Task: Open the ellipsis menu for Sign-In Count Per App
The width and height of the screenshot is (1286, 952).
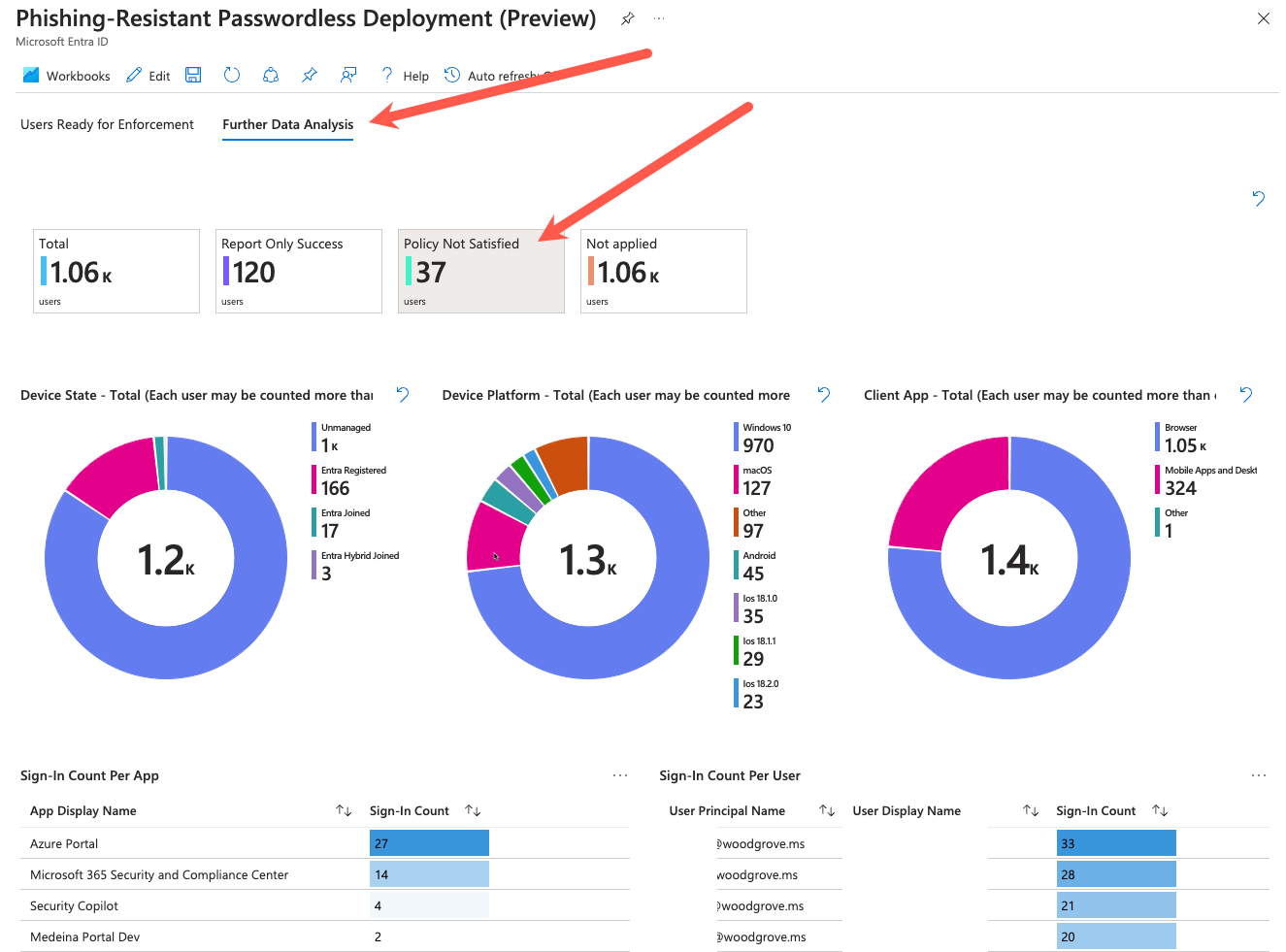Action: tap(620, 775)
